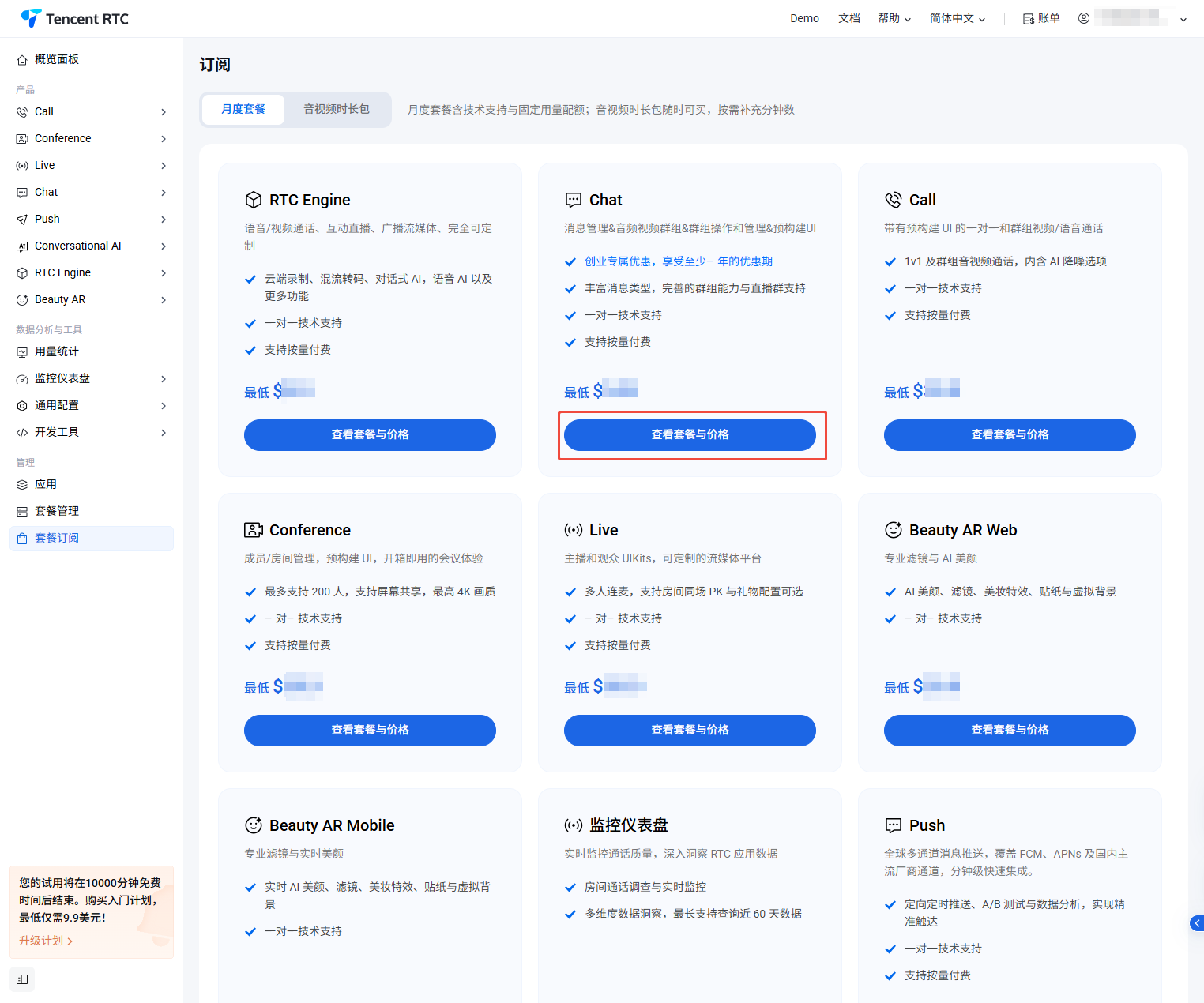The image size is (1204, 1003).
Task: Click the smiley icon on Beauty AR Mobile card
Action: [x=254, y=825]
